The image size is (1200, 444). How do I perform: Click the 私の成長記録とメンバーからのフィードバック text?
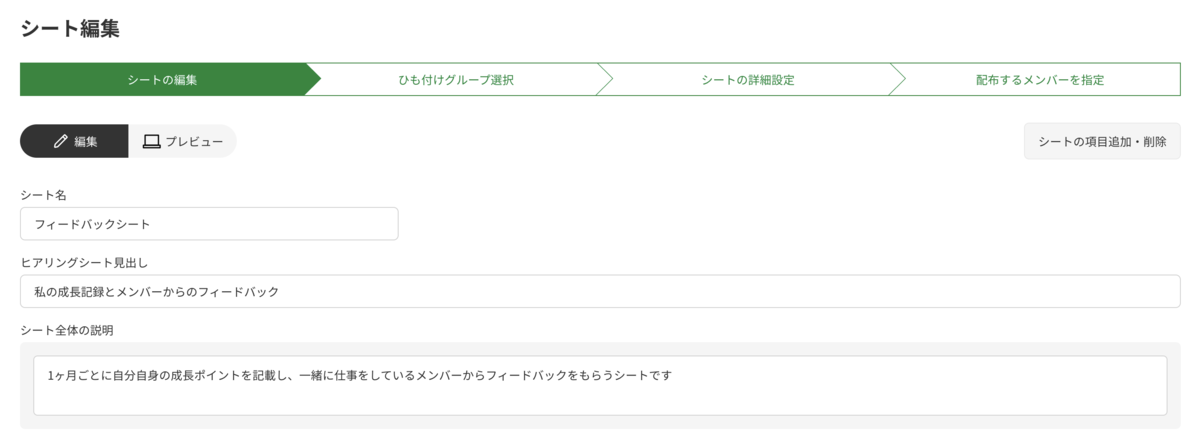coord(156,292)
